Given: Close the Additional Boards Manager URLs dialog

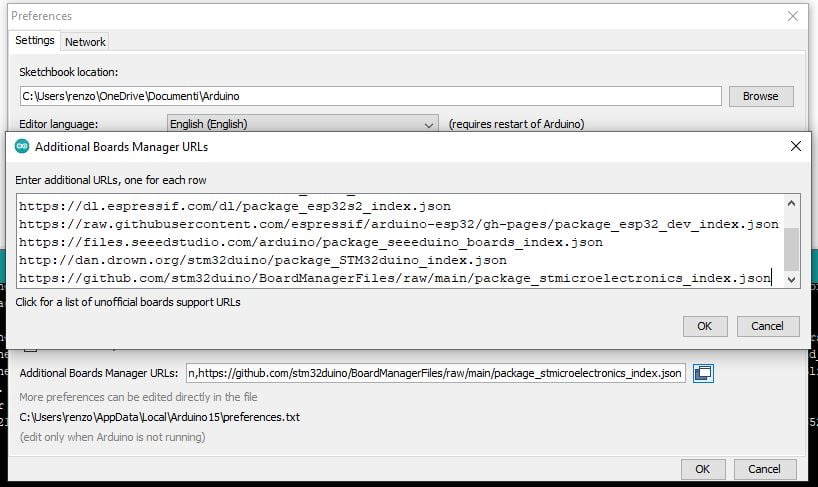Looking at the screenshot, I should 796,146.
